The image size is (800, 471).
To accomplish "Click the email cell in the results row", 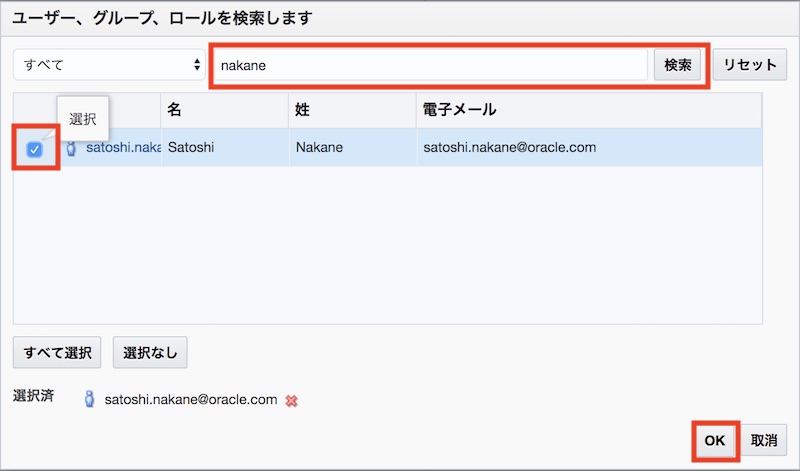I will (510, 148).
